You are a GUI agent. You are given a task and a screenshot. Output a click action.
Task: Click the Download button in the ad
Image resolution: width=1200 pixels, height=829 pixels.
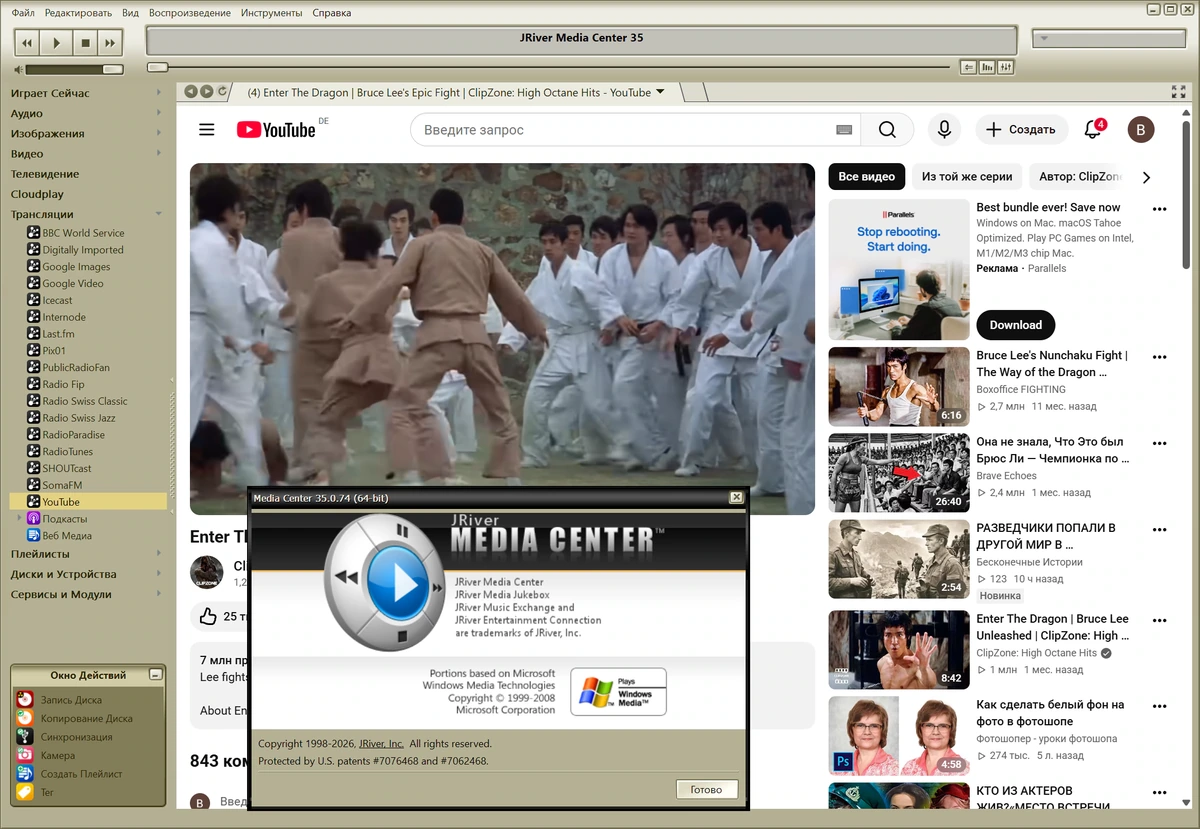point(1016,325)
